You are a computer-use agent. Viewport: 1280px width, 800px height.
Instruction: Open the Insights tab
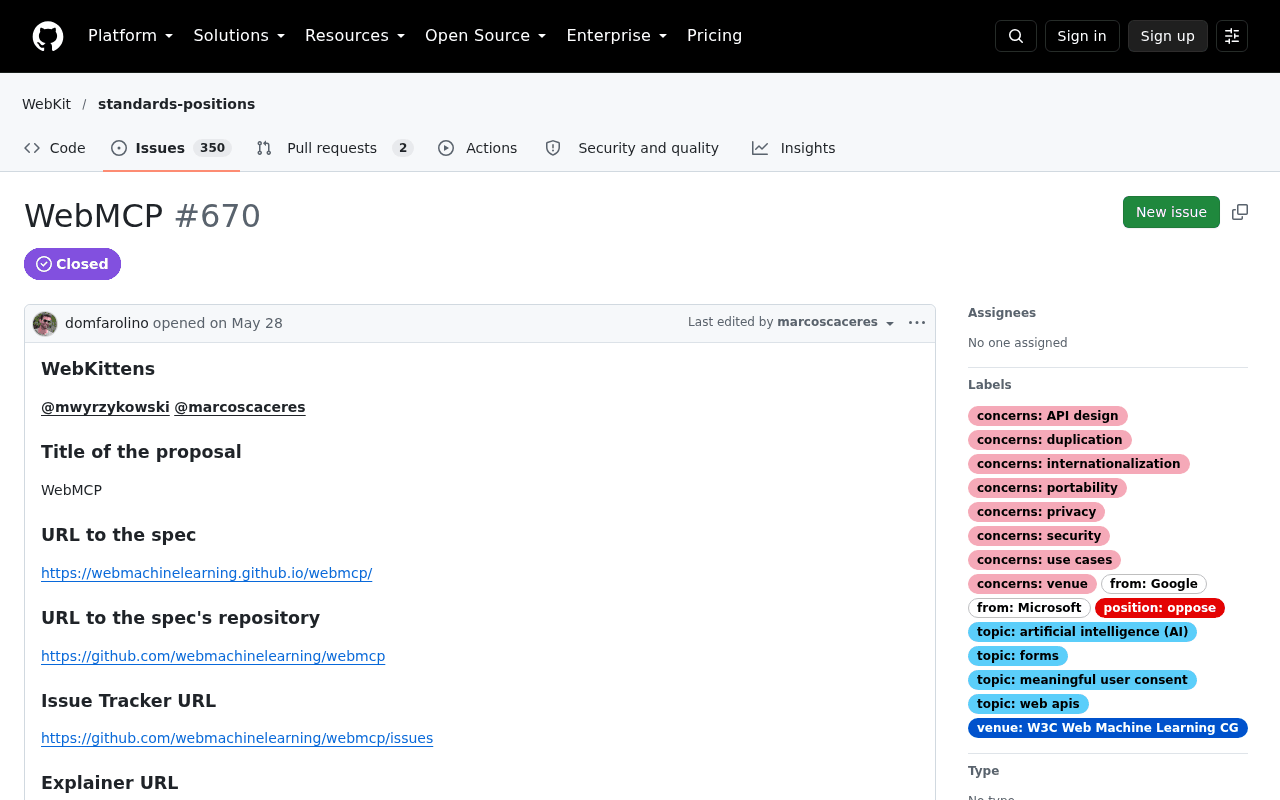[794, 148]
